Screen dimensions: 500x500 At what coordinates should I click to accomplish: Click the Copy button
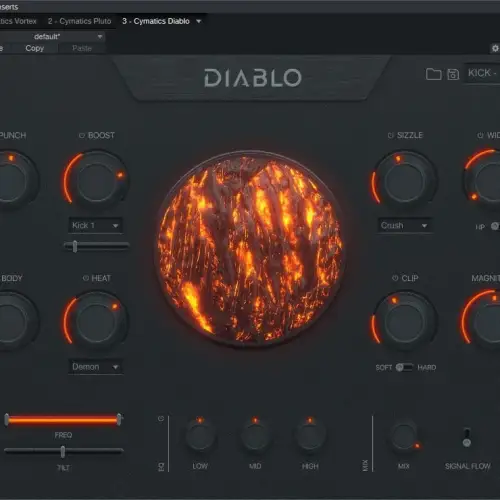[35, 48]
